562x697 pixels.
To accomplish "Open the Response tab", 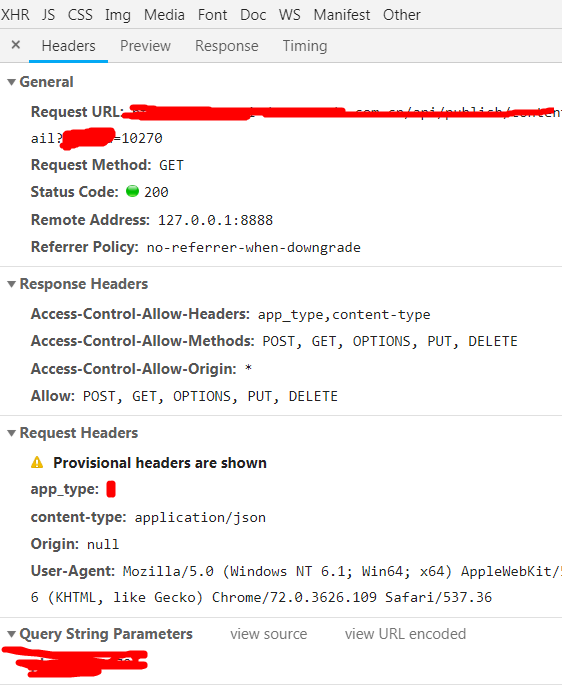I will [227, 46].
